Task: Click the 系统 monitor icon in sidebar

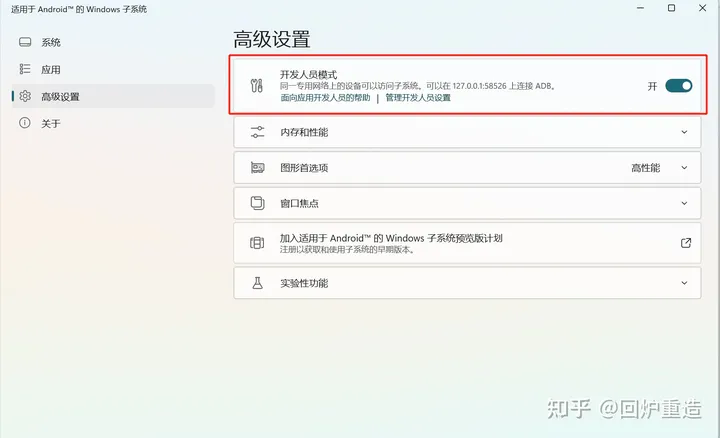Action: 25,42
